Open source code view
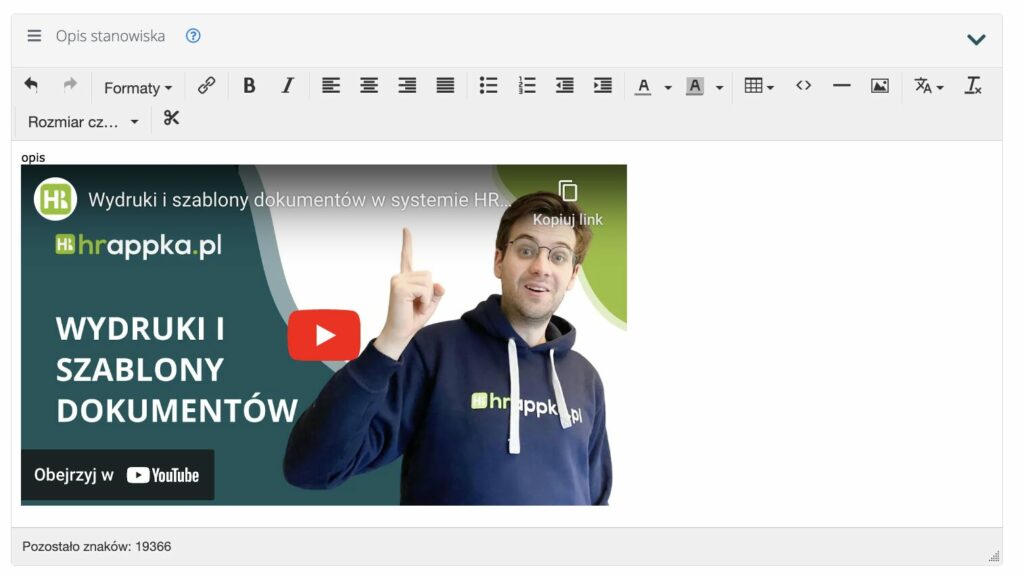The image size is (1024, 574). 803,86
